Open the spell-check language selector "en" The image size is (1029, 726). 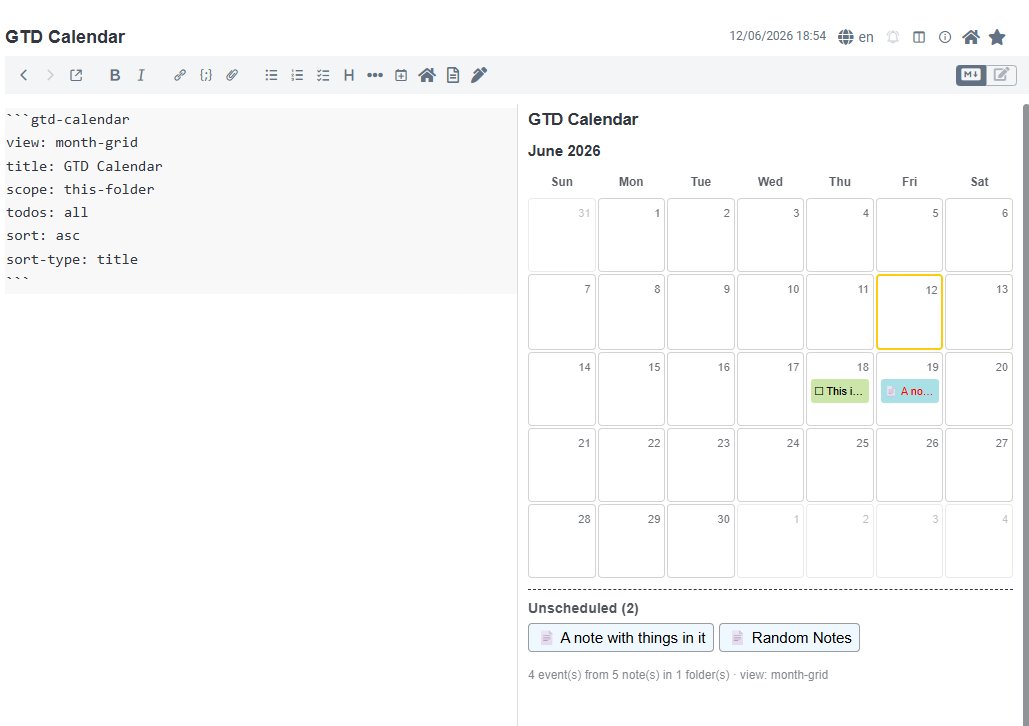(856, 37)
